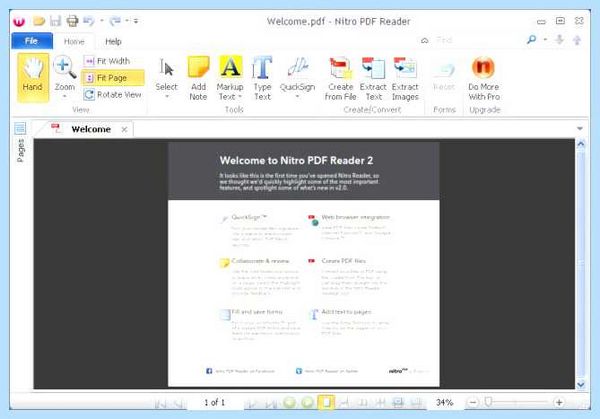Click the Welcome to Nitro PDF Reader 2 heading
The width and height of the screenshot is (600, 419).
pyautogui.click(x=296, y=161)
